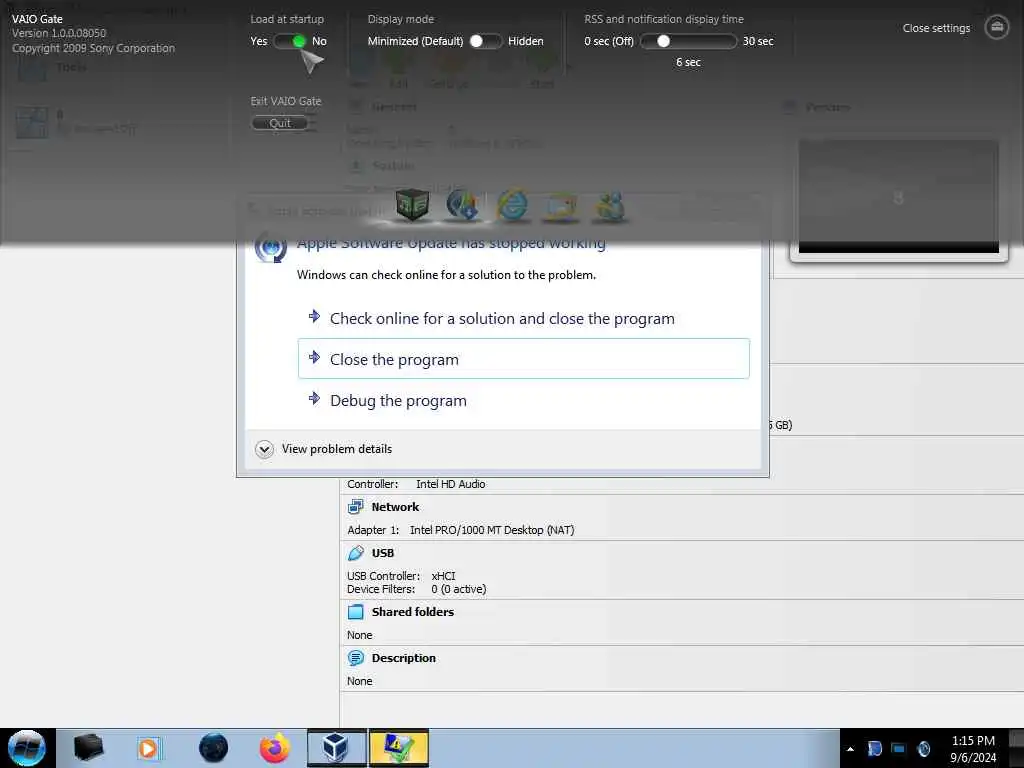
Task: Click 'Intel HD Audio' controller text
Action: pos(451,484)
